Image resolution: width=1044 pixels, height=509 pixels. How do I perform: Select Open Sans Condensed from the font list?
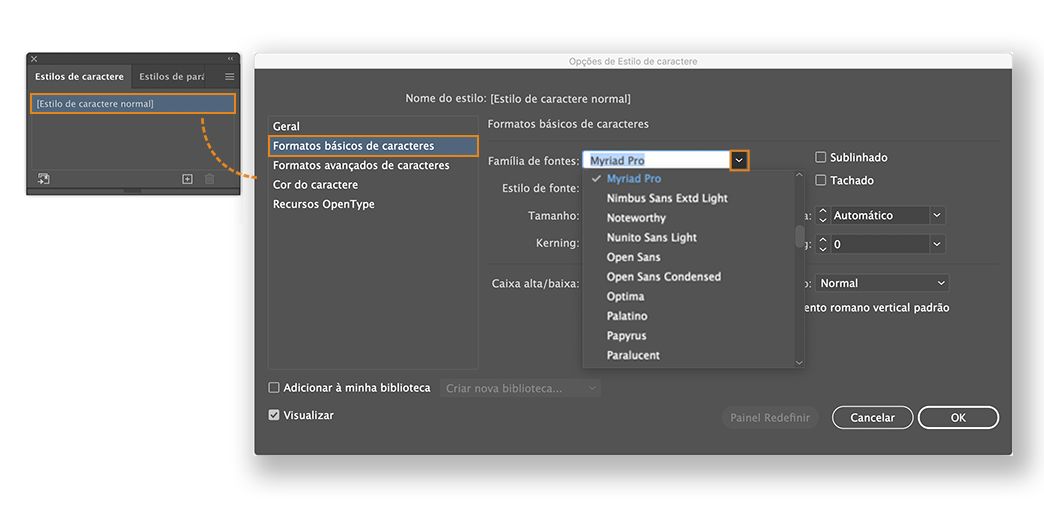(x=663, y=277)
